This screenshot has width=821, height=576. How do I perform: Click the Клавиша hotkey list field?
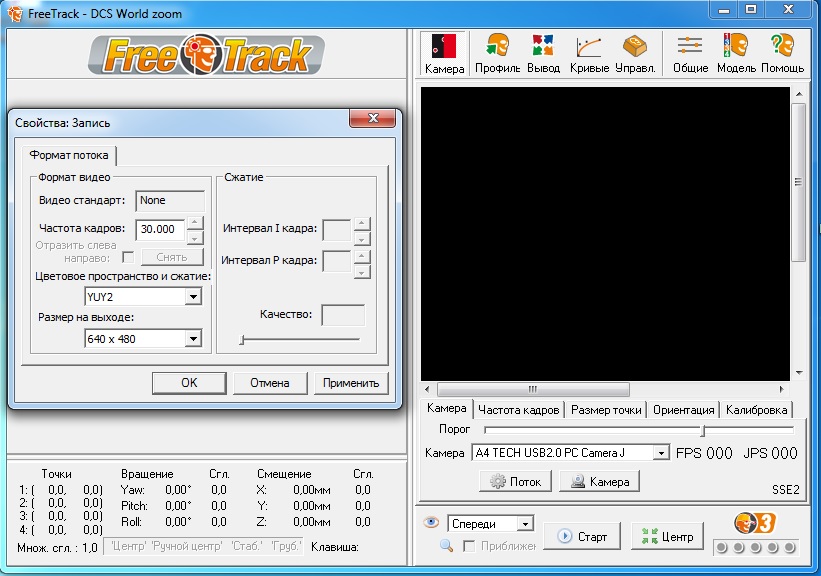pyautogui.click(x=203, y=547)
